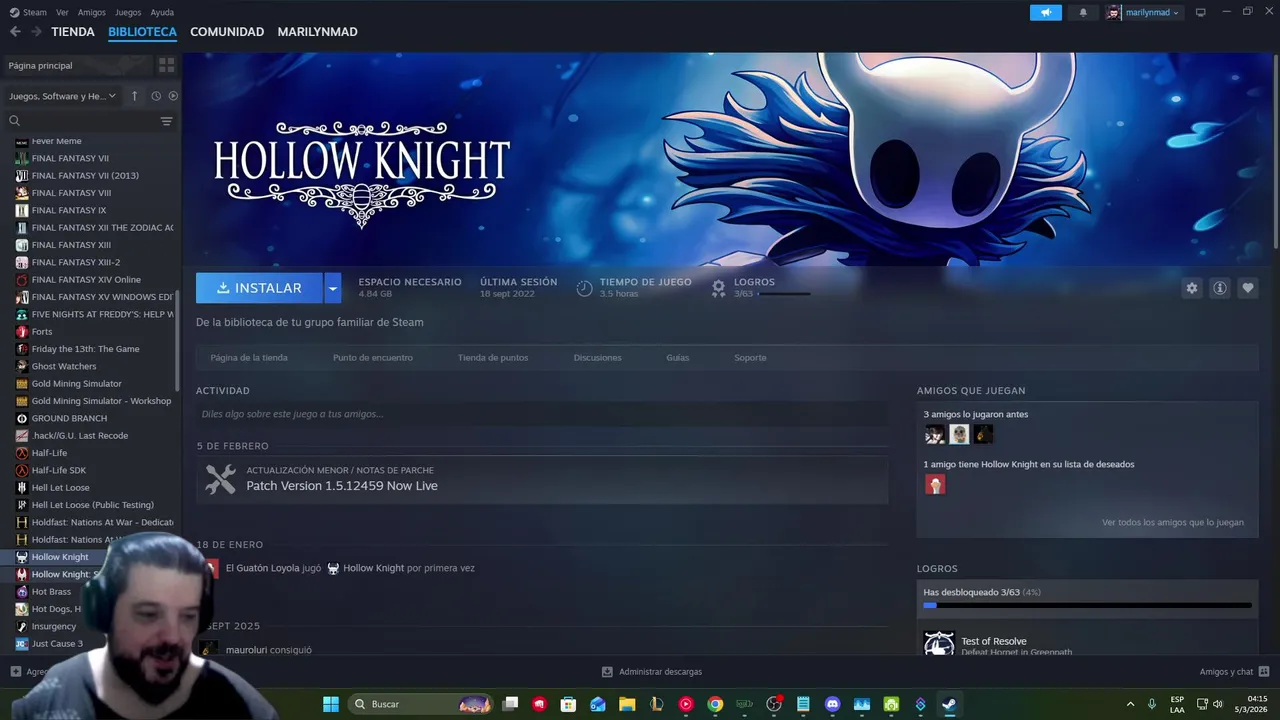1280x720 pixels.
Task: Open Amigos y chat panel
Action: coord(1234,672)
